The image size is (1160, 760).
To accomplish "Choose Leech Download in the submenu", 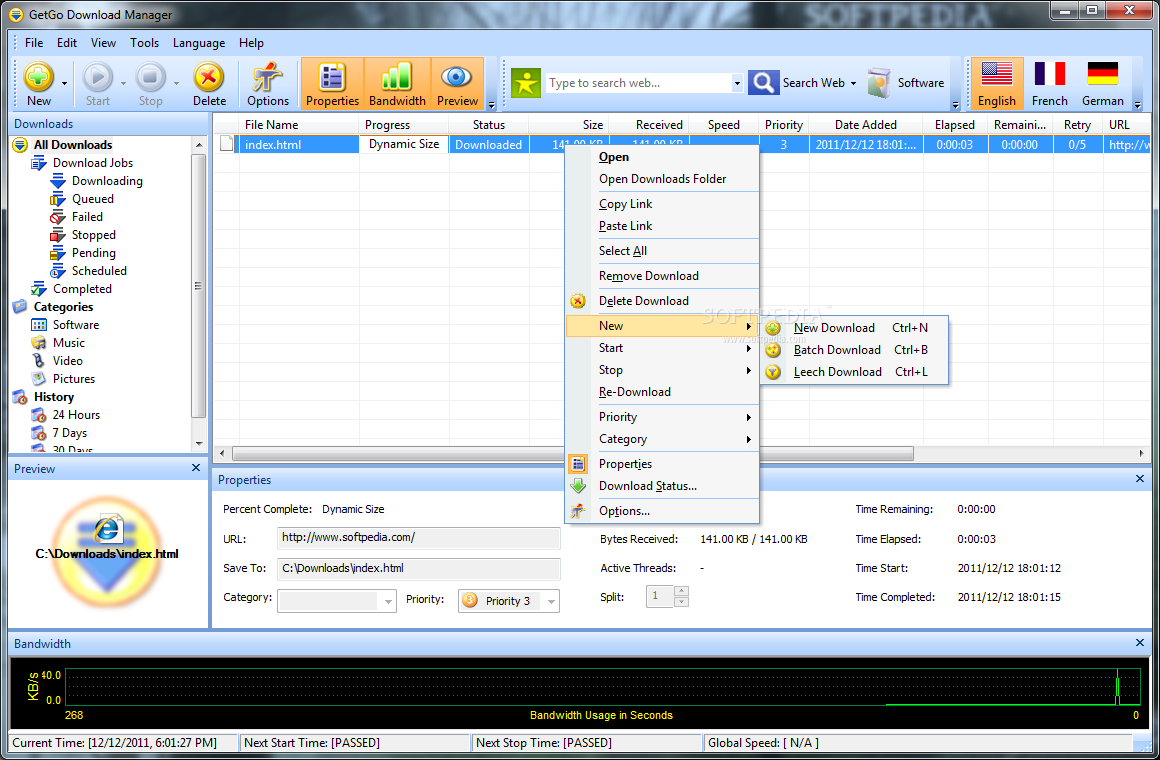I will click(854, 372).
